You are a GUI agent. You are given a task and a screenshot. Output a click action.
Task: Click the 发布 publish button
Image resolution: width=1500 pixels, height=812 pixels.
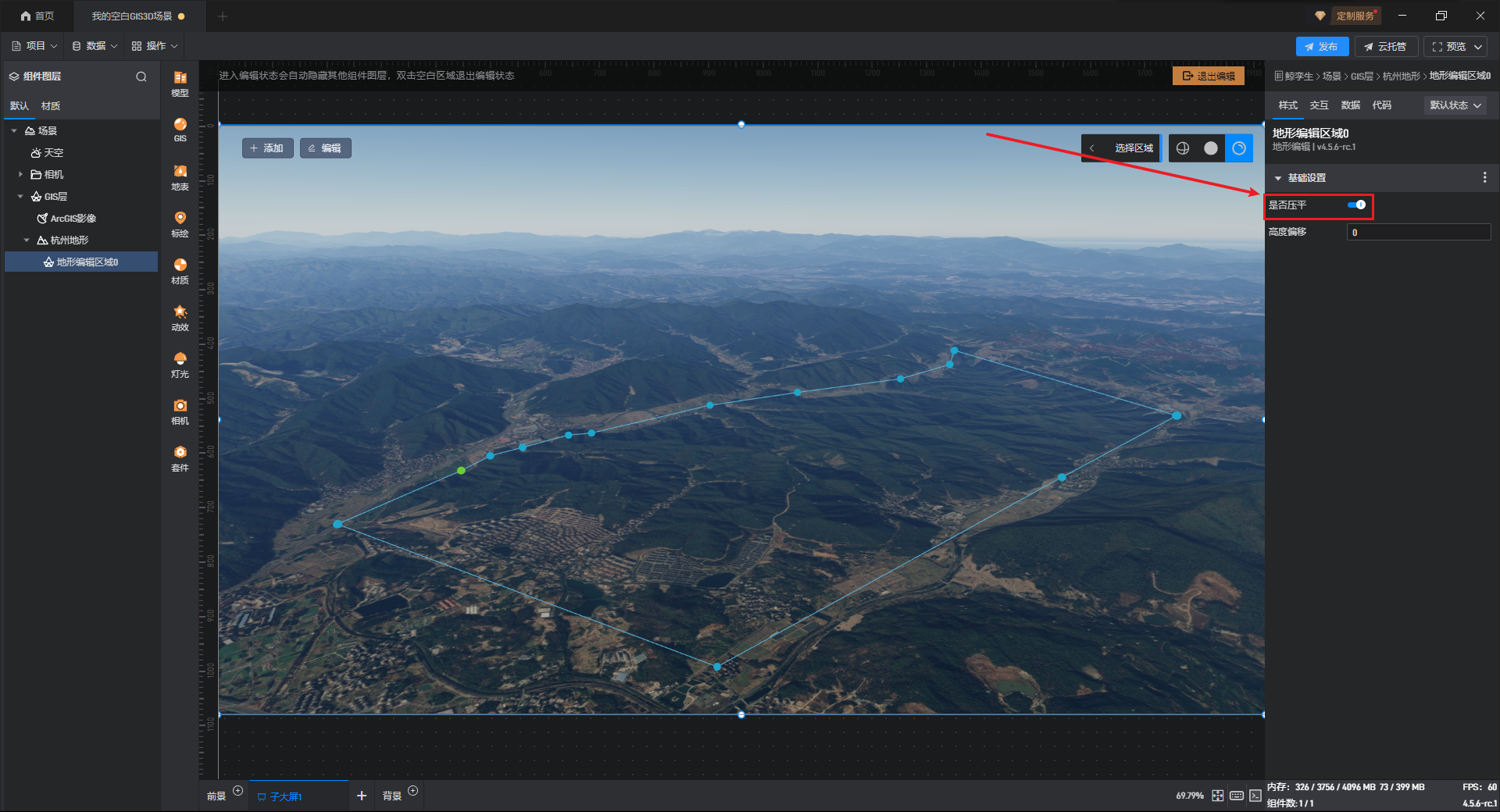point(1322,47)
